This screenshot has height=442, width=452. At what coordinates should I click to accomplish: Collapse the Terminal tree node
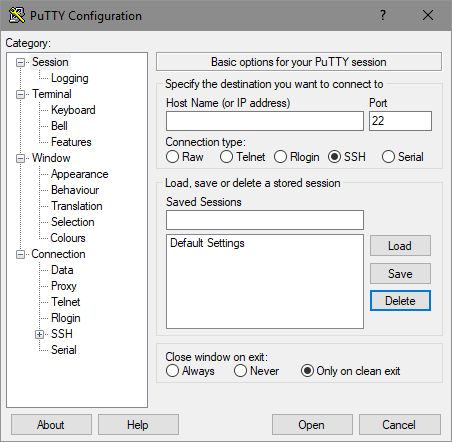click(x=20, y=94)
